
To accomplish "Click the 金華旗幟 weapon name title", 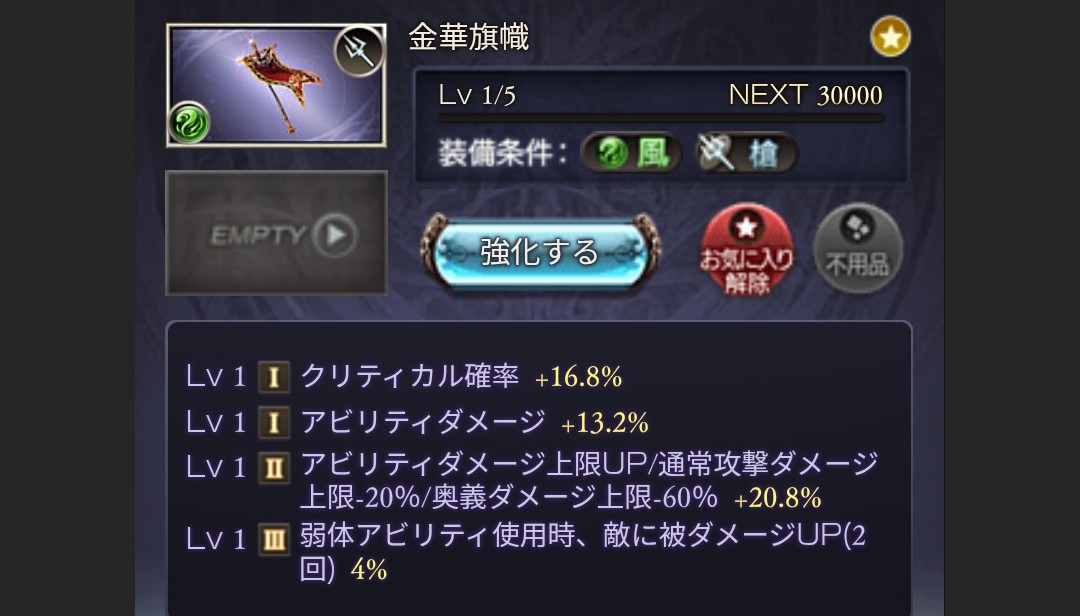I will click(x=468, y=37).
